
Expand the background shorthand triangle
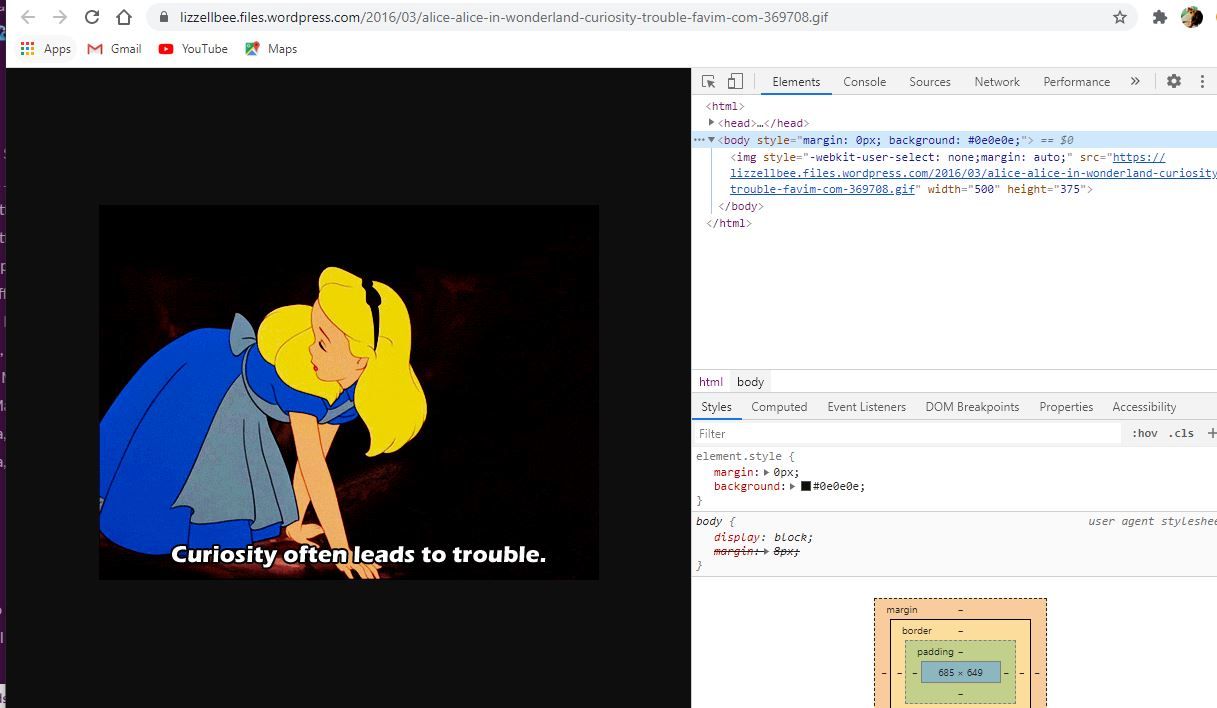point(792,487)
